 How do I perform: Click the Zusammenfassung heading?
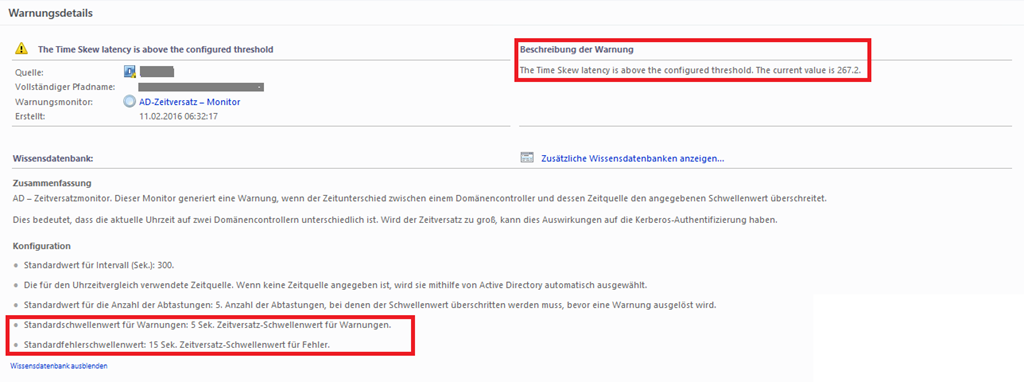point(52,183)
